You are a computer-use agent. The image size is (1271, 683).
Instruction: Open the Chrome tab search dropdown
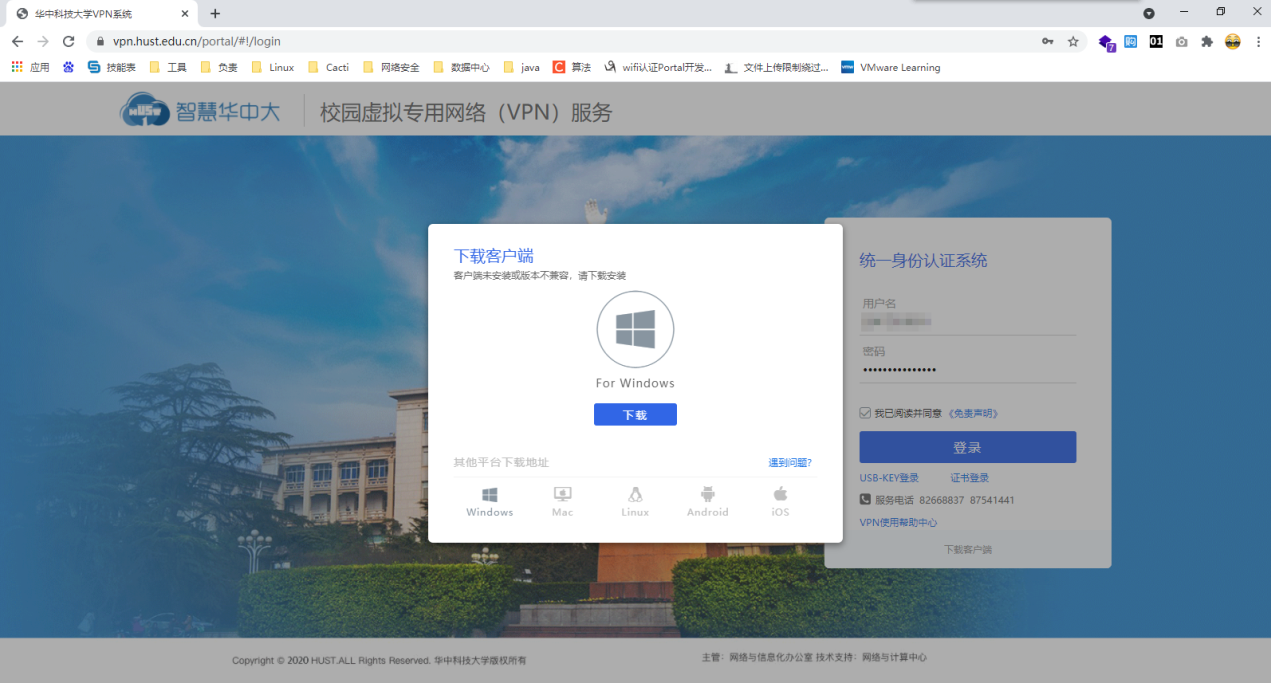[1149, 13]
